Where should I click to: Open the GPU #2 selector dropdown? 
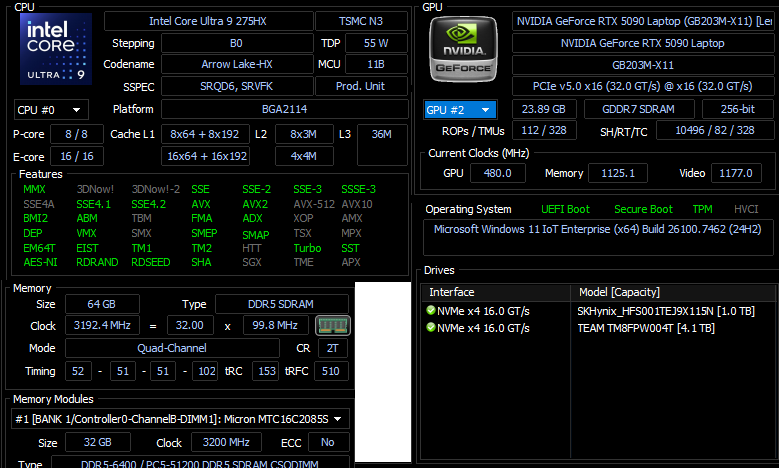pos(460,110)
